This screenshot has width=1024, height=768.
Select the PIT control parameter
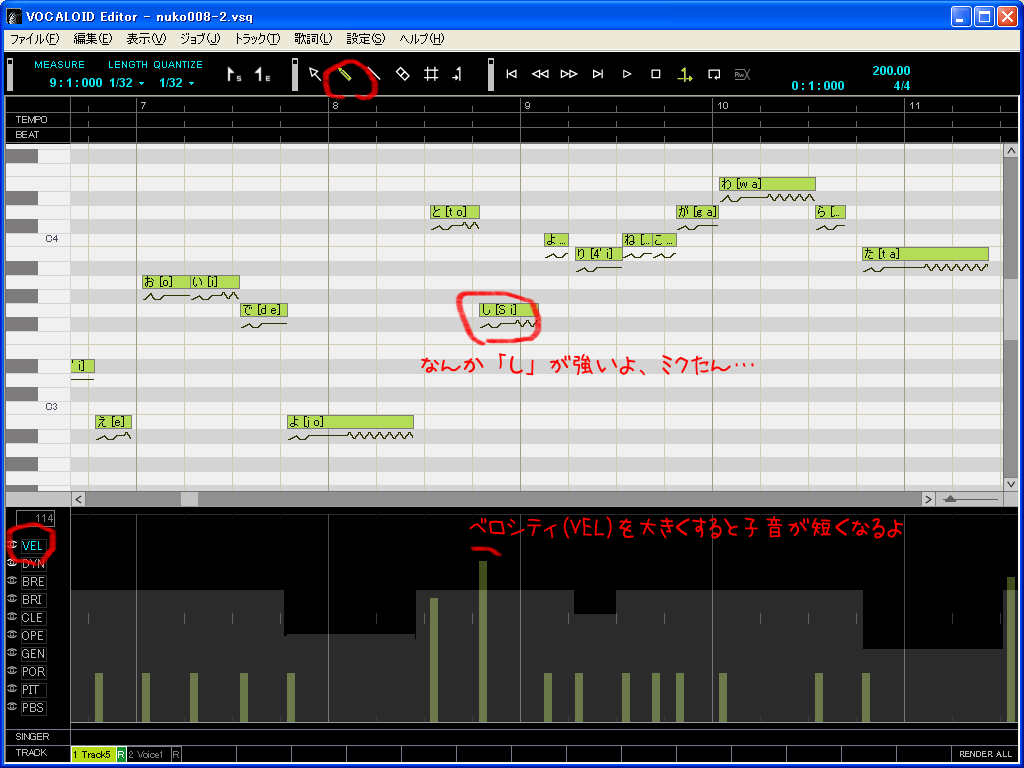(x=33, y=689)
